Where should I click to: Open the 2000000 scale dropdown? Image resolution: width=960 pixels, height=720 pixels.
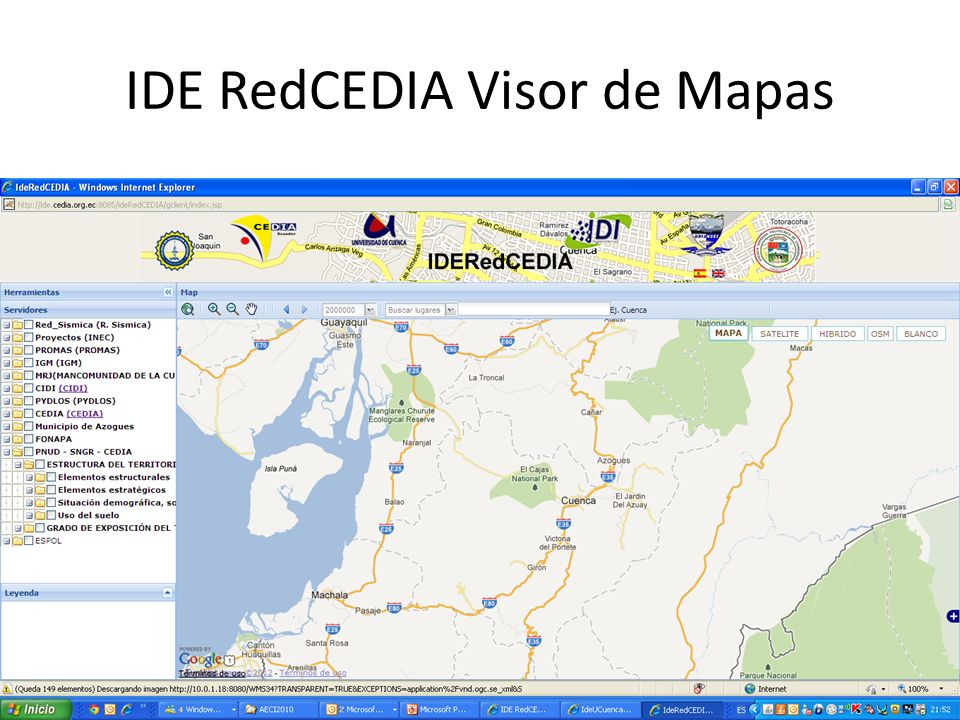[370, 310]
